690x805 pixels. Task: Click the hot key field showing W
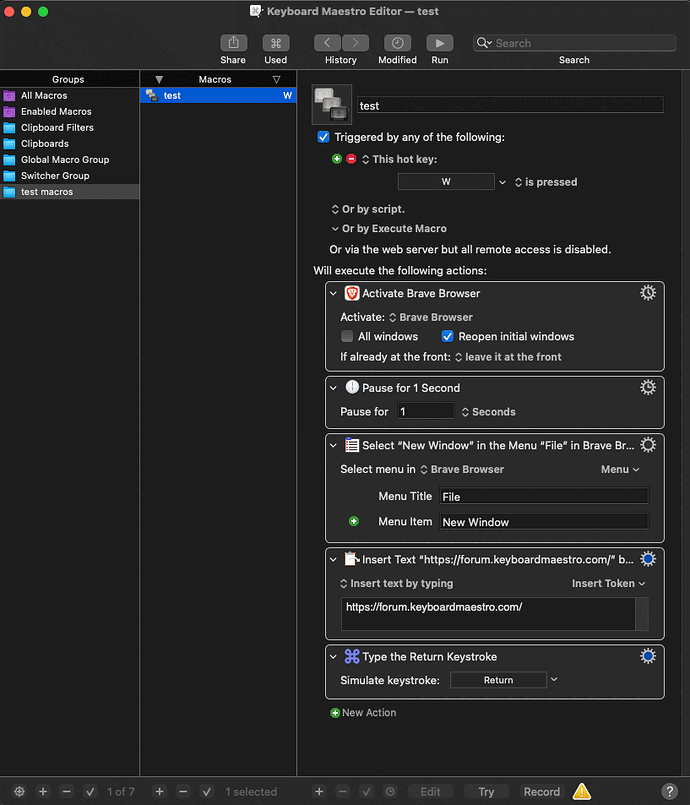coord(446,182)
